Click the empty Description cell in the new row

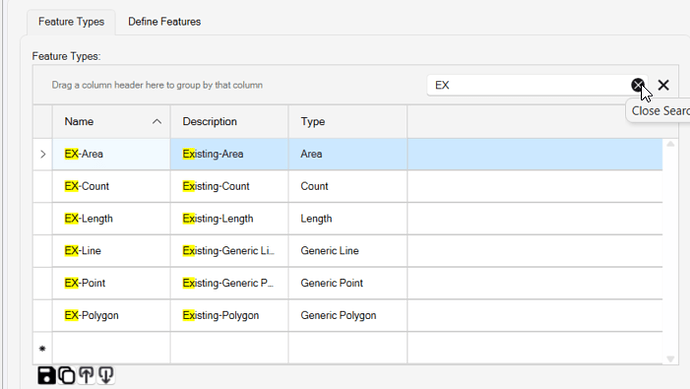229,348
